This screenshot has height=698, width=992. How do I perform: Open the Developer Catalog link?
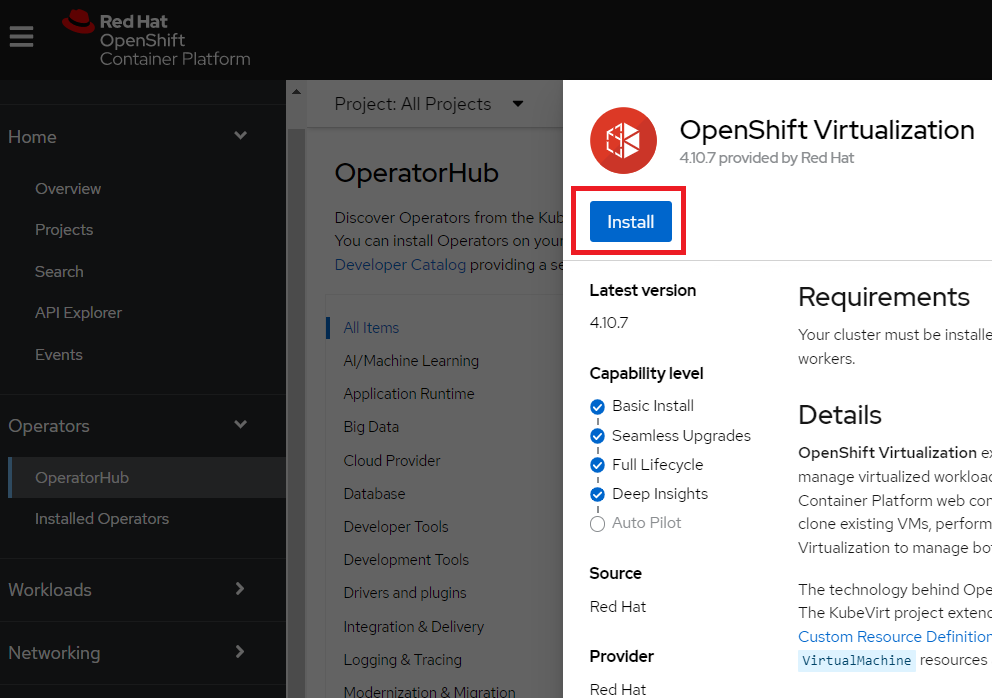(400, 265)
